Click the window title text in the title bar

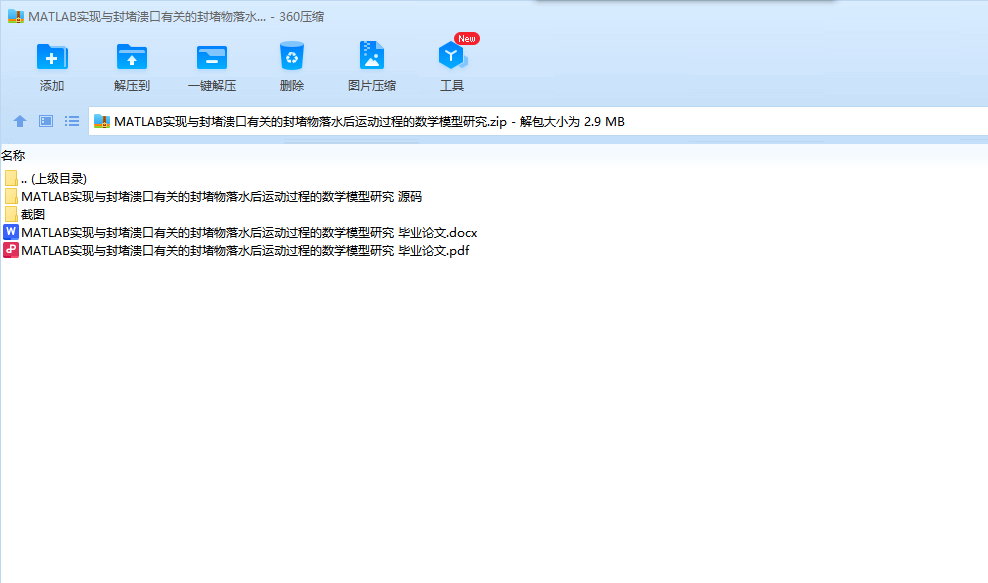click(x=176, y=16)
